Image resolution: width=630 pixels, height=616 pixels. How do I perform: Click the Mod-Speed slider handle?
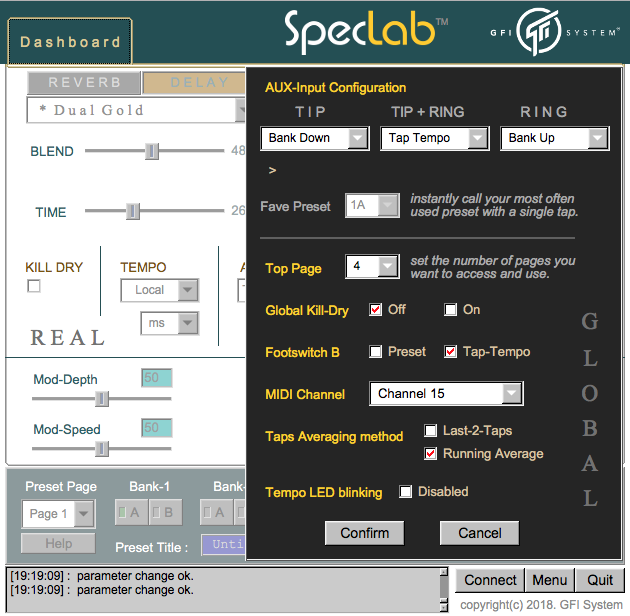(102, 449)
